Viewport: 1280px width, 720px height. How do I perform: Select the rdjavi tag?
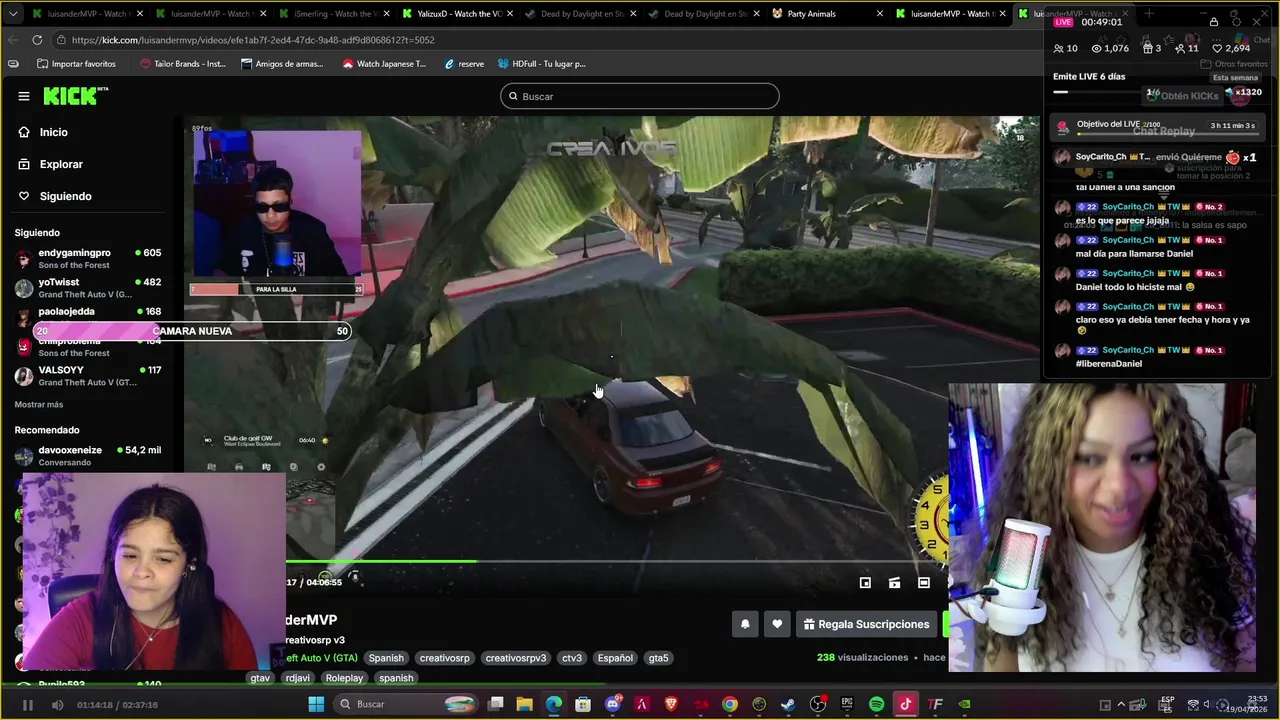point(297,678)
